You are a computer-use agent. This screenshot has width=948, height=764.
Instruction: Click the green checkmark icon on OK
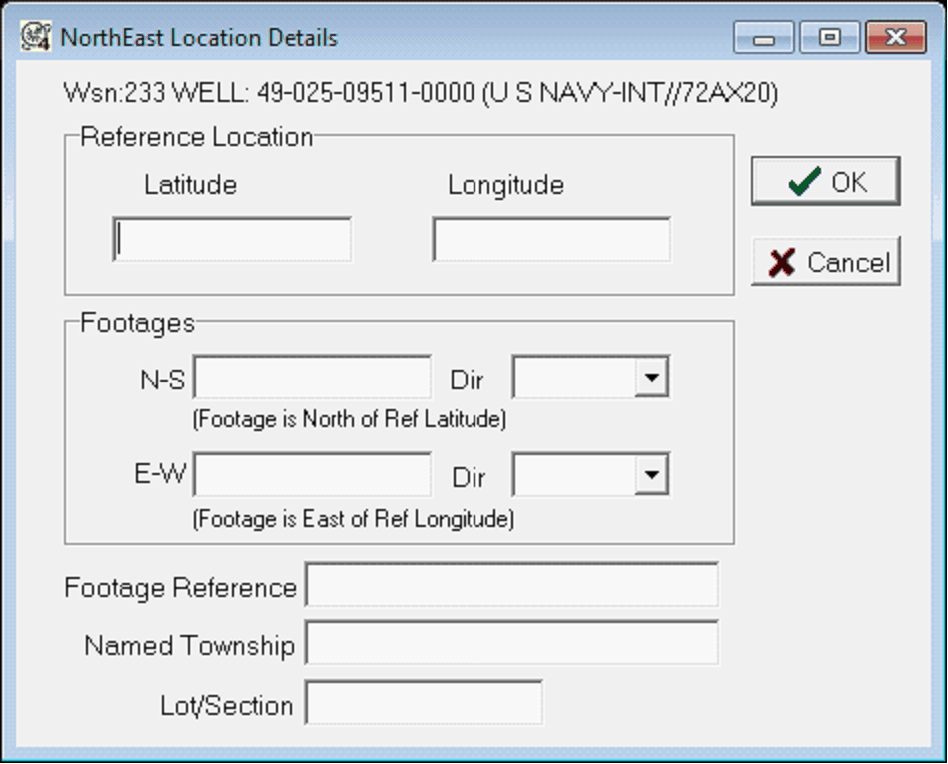[x=804, y=182]
